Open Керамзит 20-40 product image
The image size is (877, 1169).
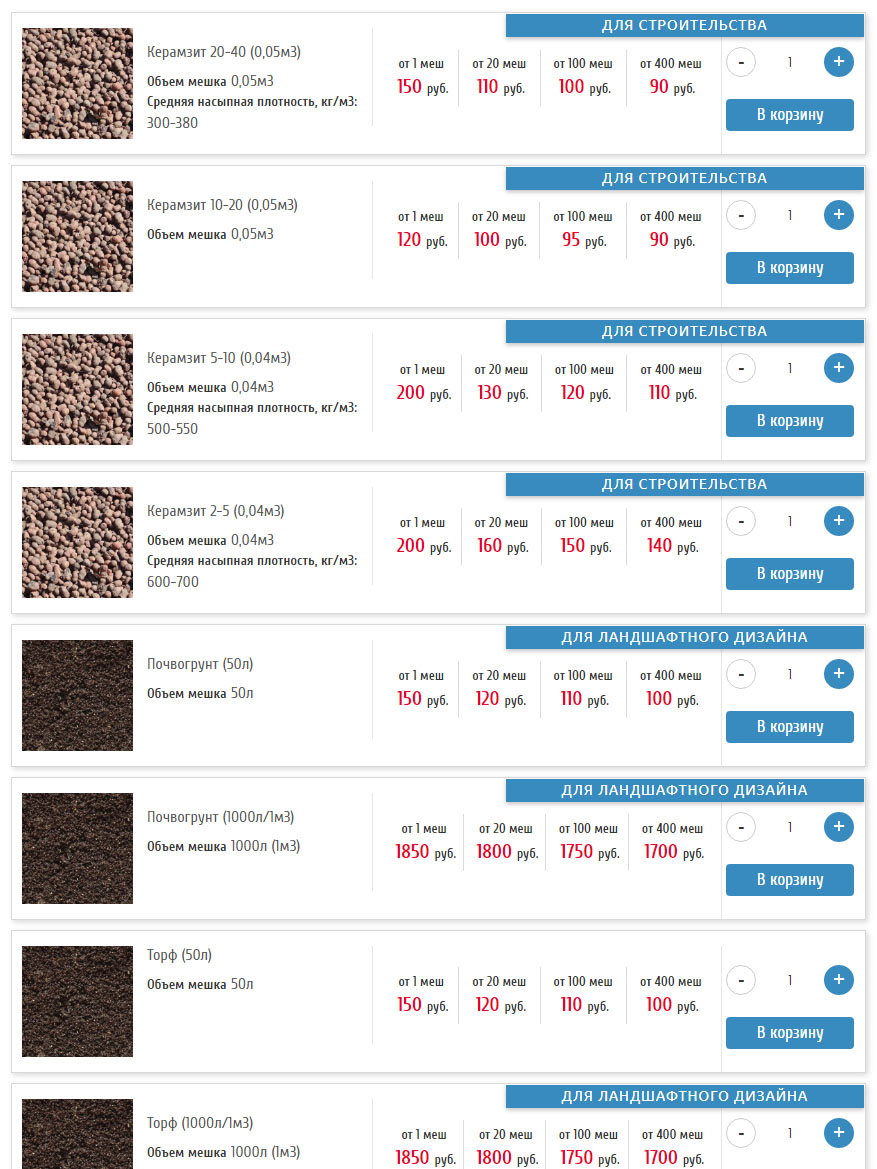77,83
